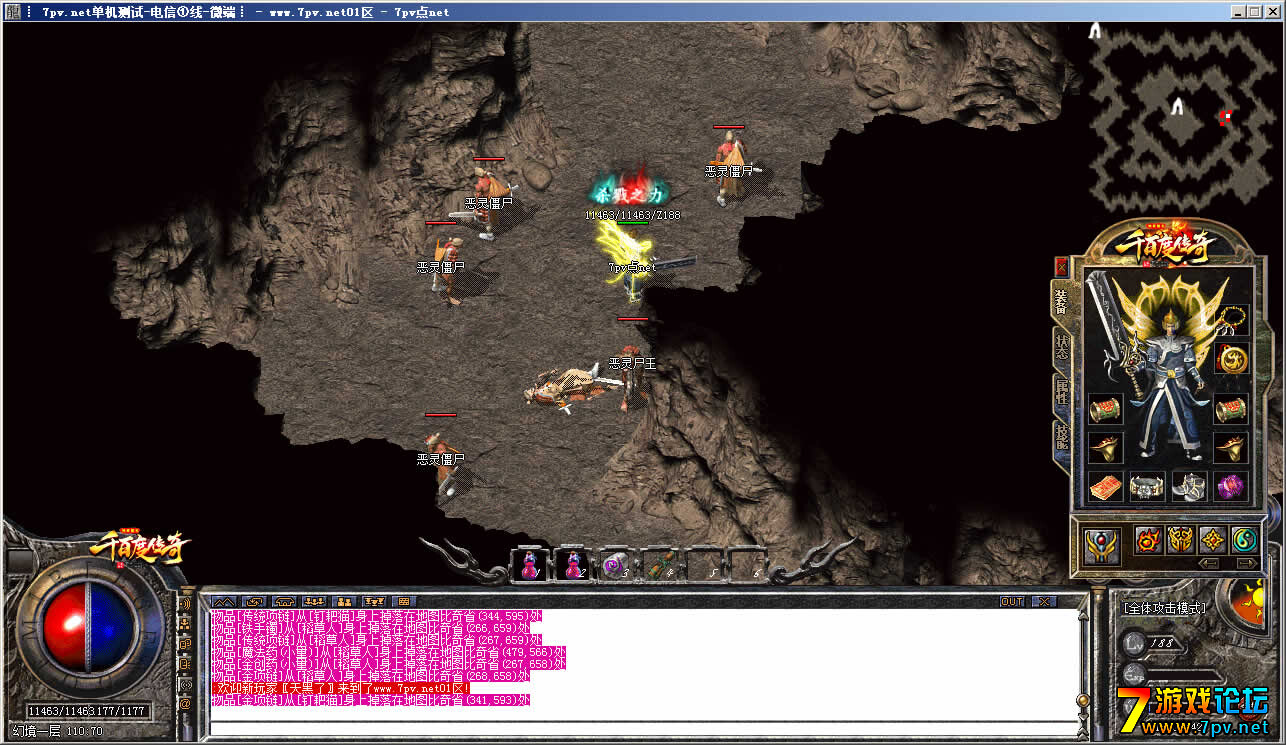Use the potion in quick slot 1
This screenshot has width=1286, height=745.
pos(528,565)
